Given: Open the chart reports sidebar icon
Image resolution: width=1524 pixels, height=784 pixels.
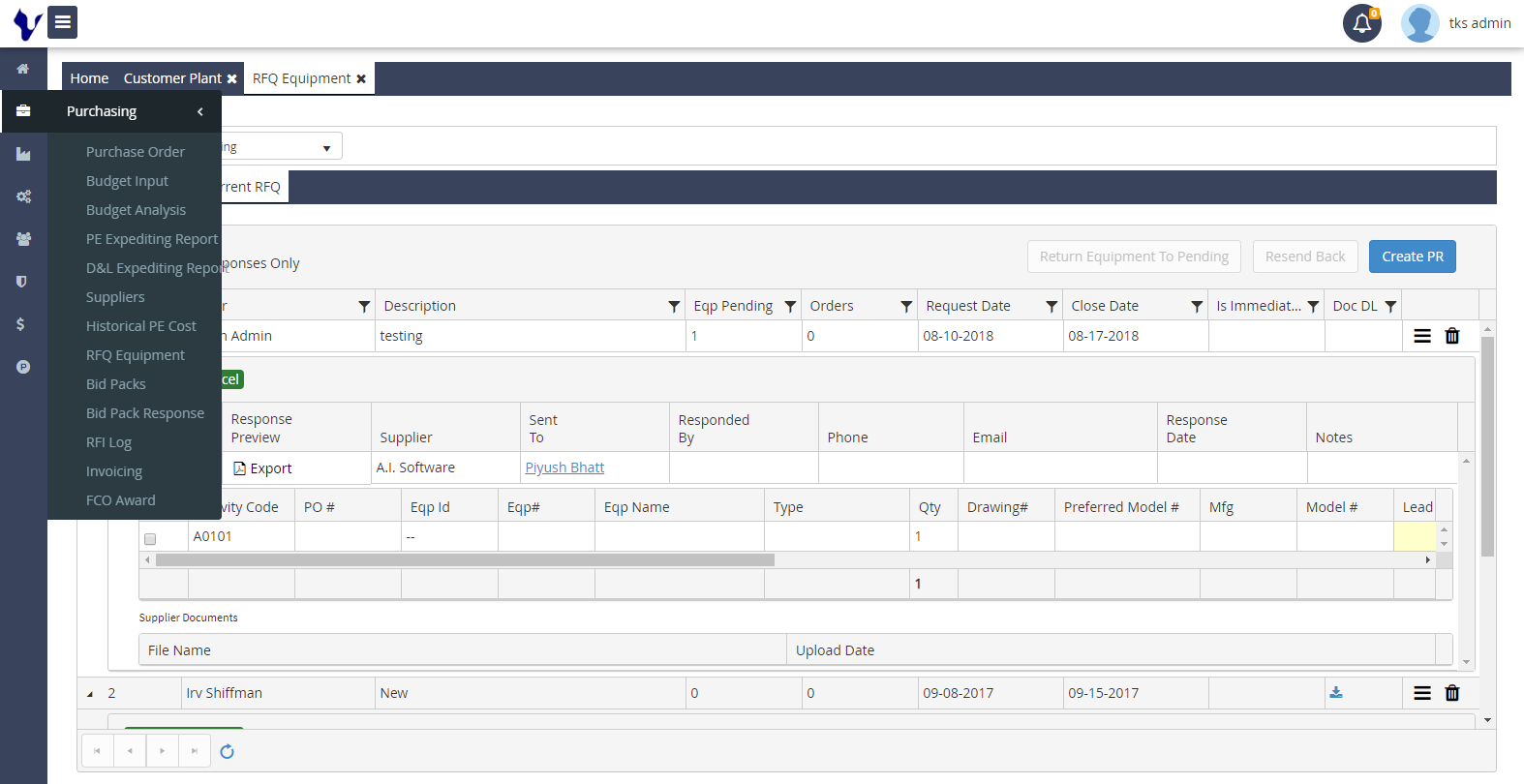Looking at the screenshot, I should [x=23, y=154].
